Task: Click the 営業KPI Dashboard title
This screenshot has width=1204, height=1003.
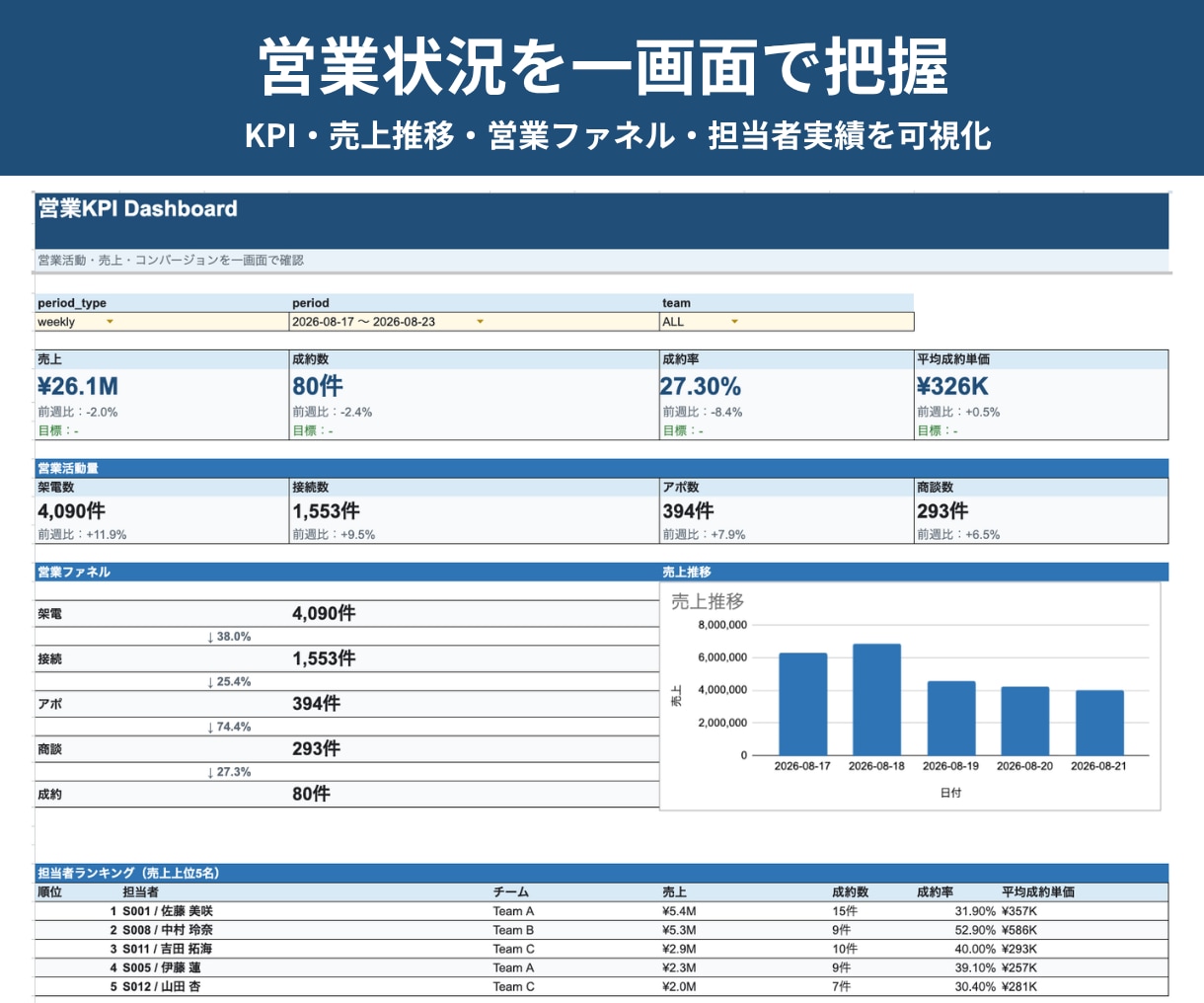Action: (138, 208)
